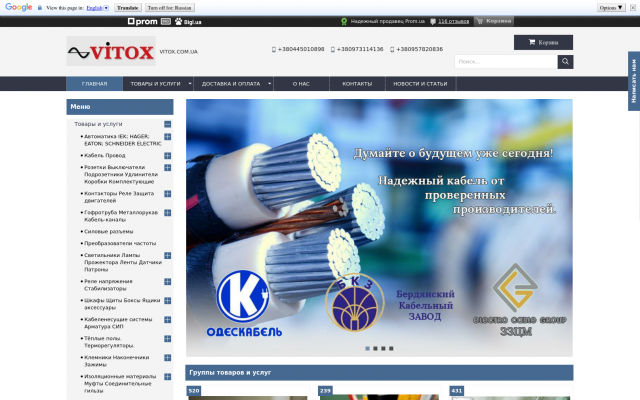Open Тёплые полы. Терморегуляторы link

(x=109, y=342)
